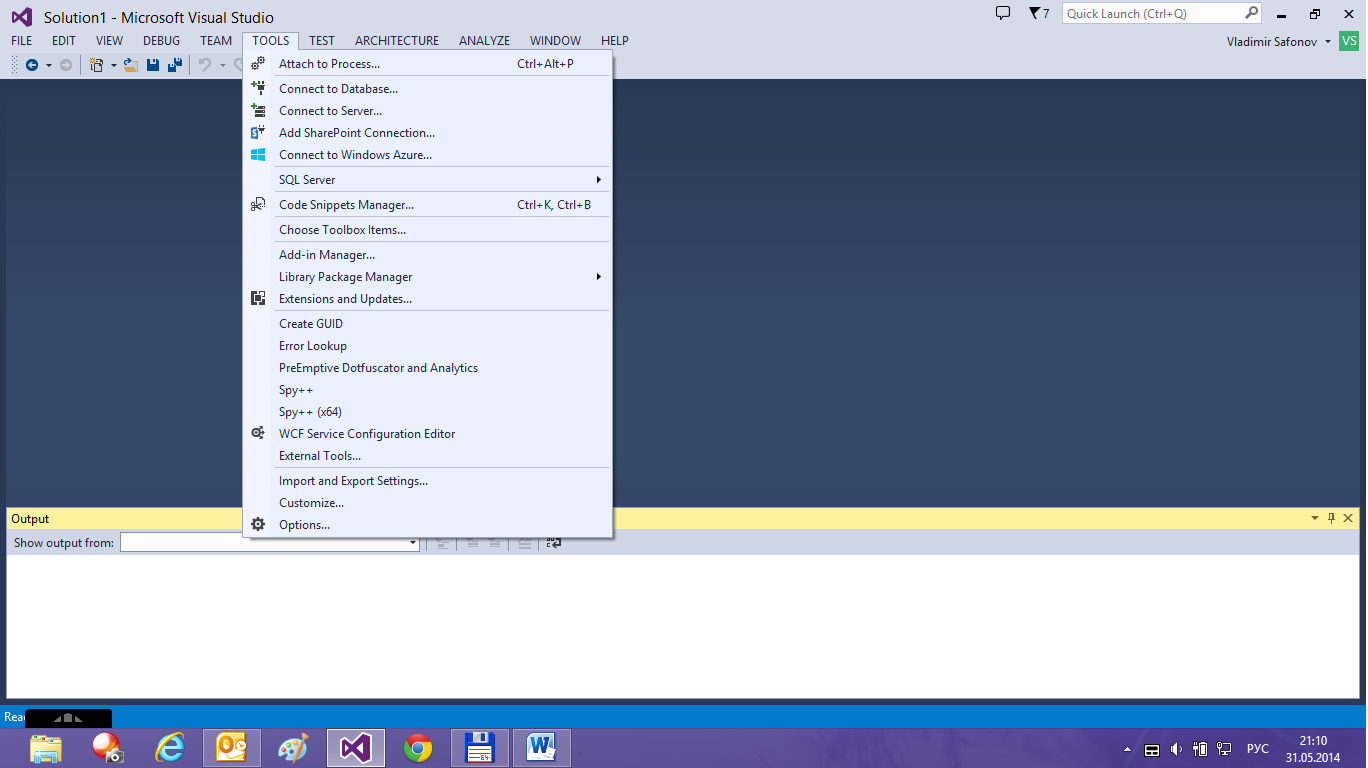Pin the Output panel with auto-hide icon

pos(1331,518)
